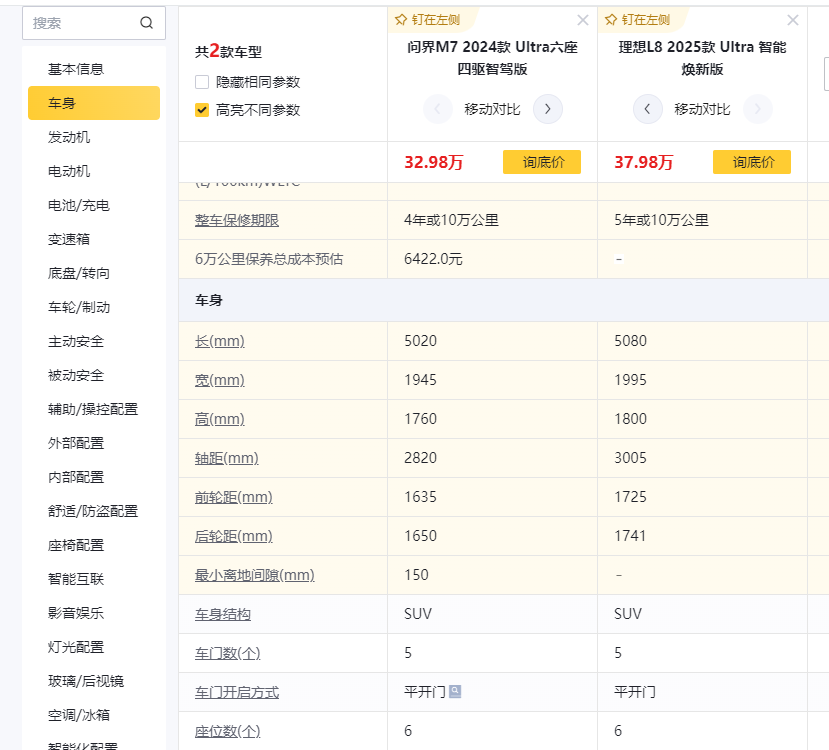Viewport: 829px width, 750px height.
Task: Open 整车保修期限 parameter explanation
Action: 237,220
